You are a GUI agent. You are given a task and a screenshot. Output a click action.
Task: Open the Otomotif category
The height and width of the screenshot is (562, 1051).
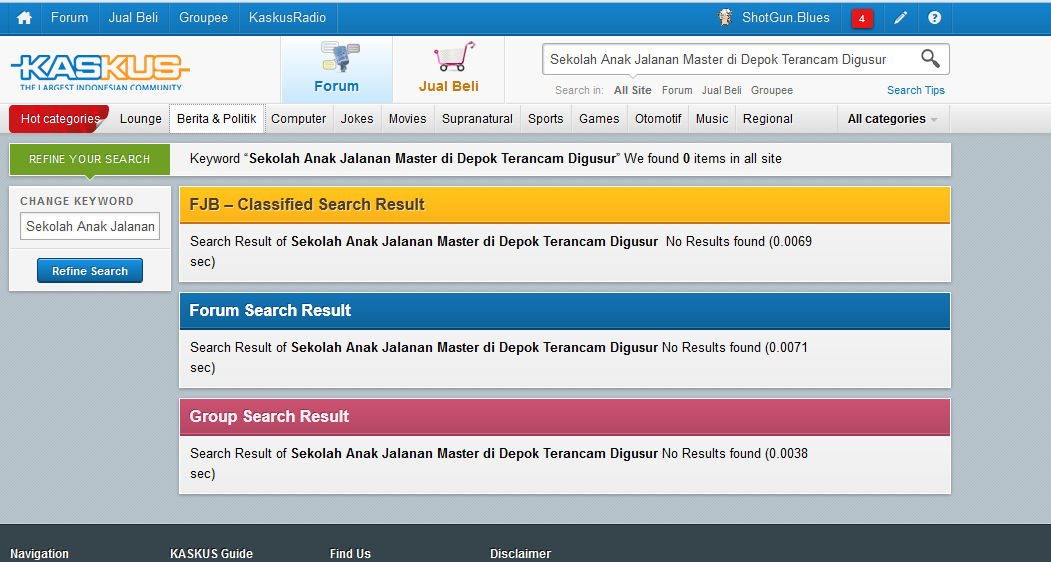pyautogui.click(x=658, y=119)
